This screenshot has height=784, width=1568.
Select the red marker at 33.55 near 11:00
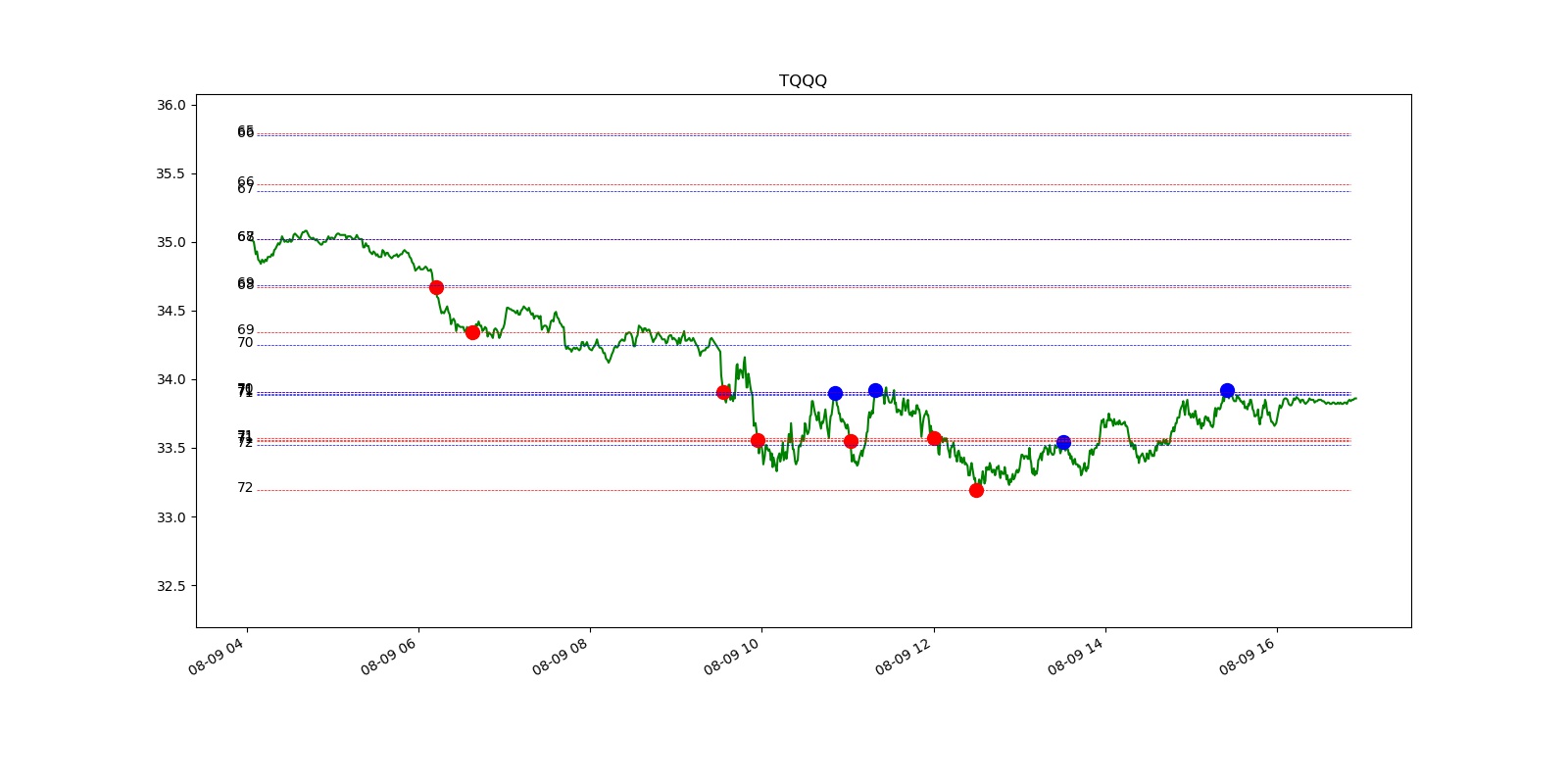(851, 441)
